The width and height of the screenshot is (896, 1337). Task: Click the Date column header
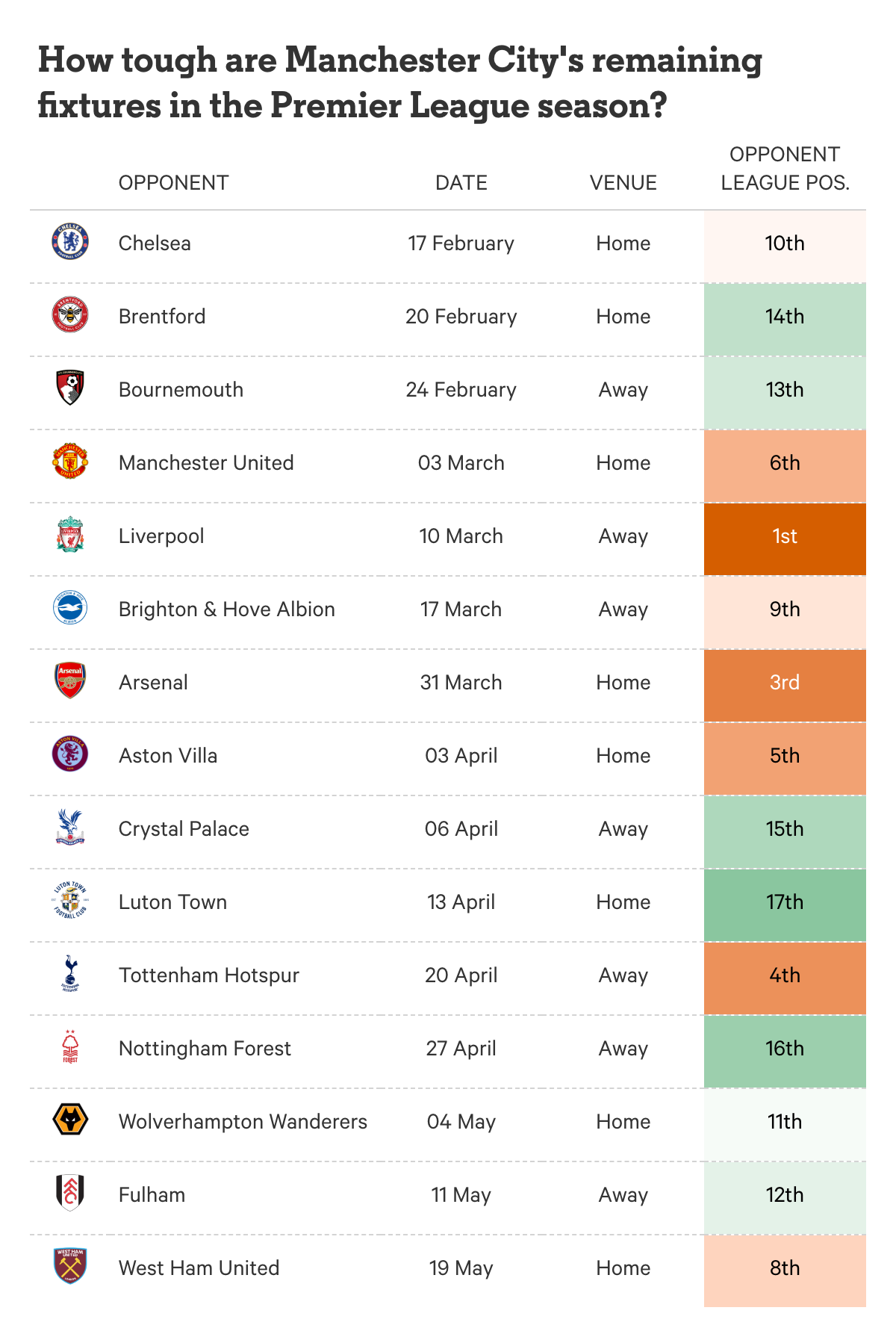click(461, 183)
